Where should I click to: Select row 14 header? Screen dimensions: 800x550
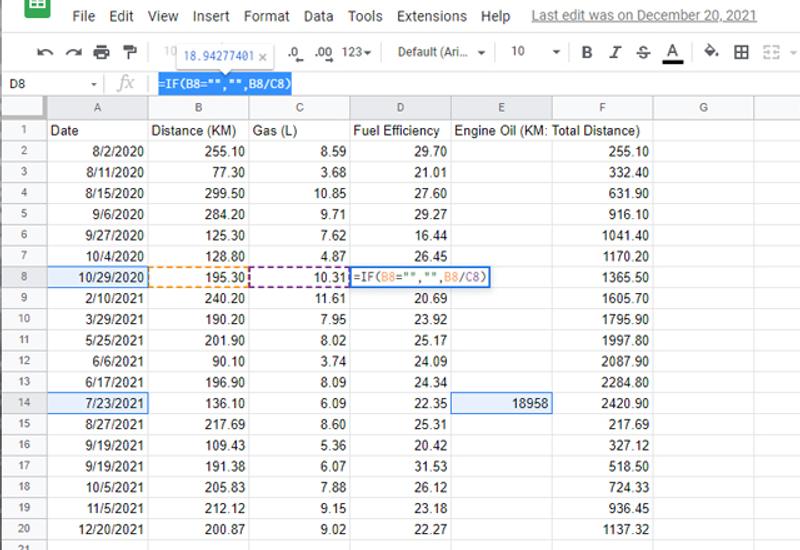(x=24, y=403)
